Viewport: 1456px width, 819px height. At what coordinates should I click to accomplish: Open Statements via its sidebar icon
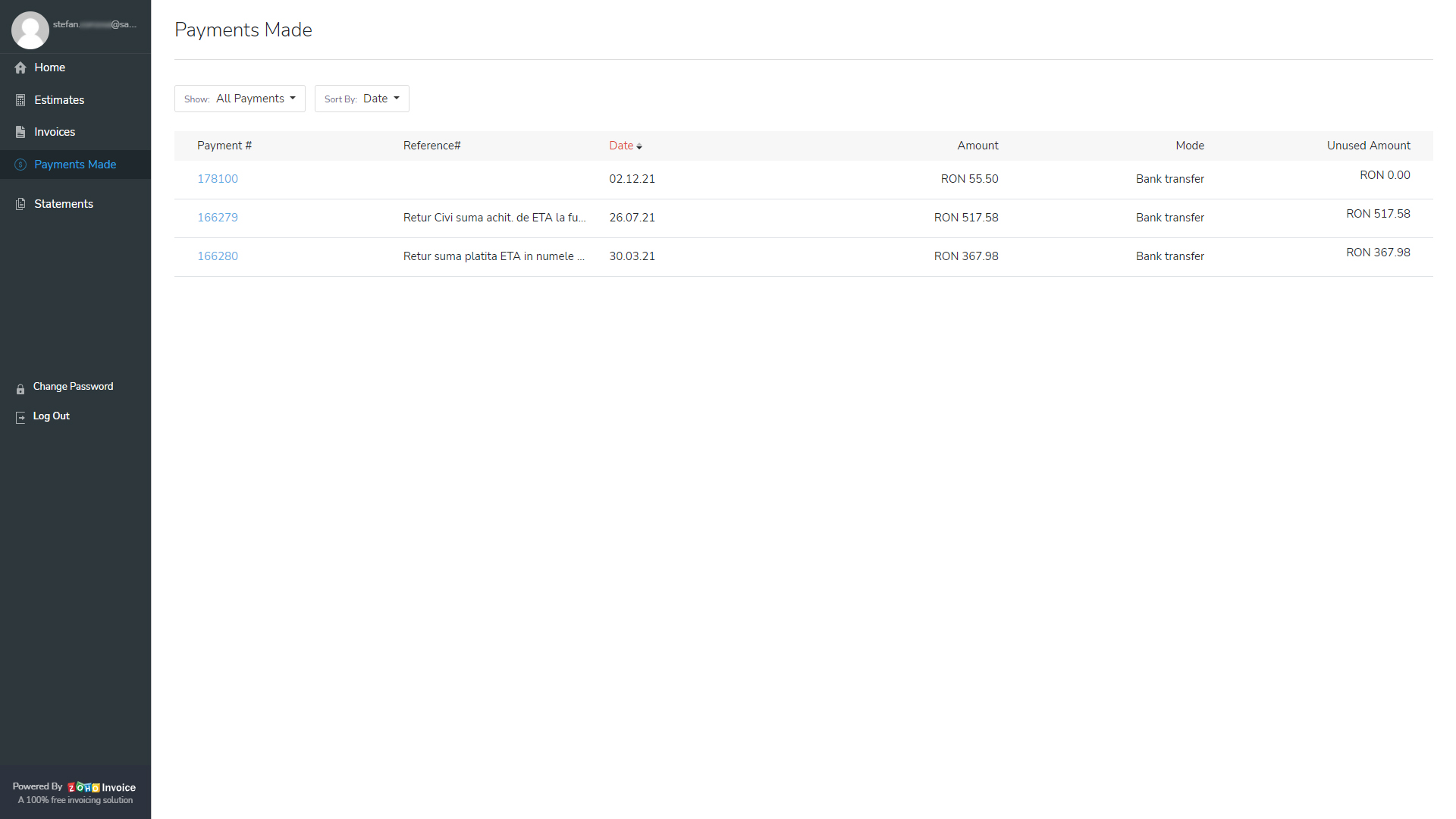(x=20, y=203)
